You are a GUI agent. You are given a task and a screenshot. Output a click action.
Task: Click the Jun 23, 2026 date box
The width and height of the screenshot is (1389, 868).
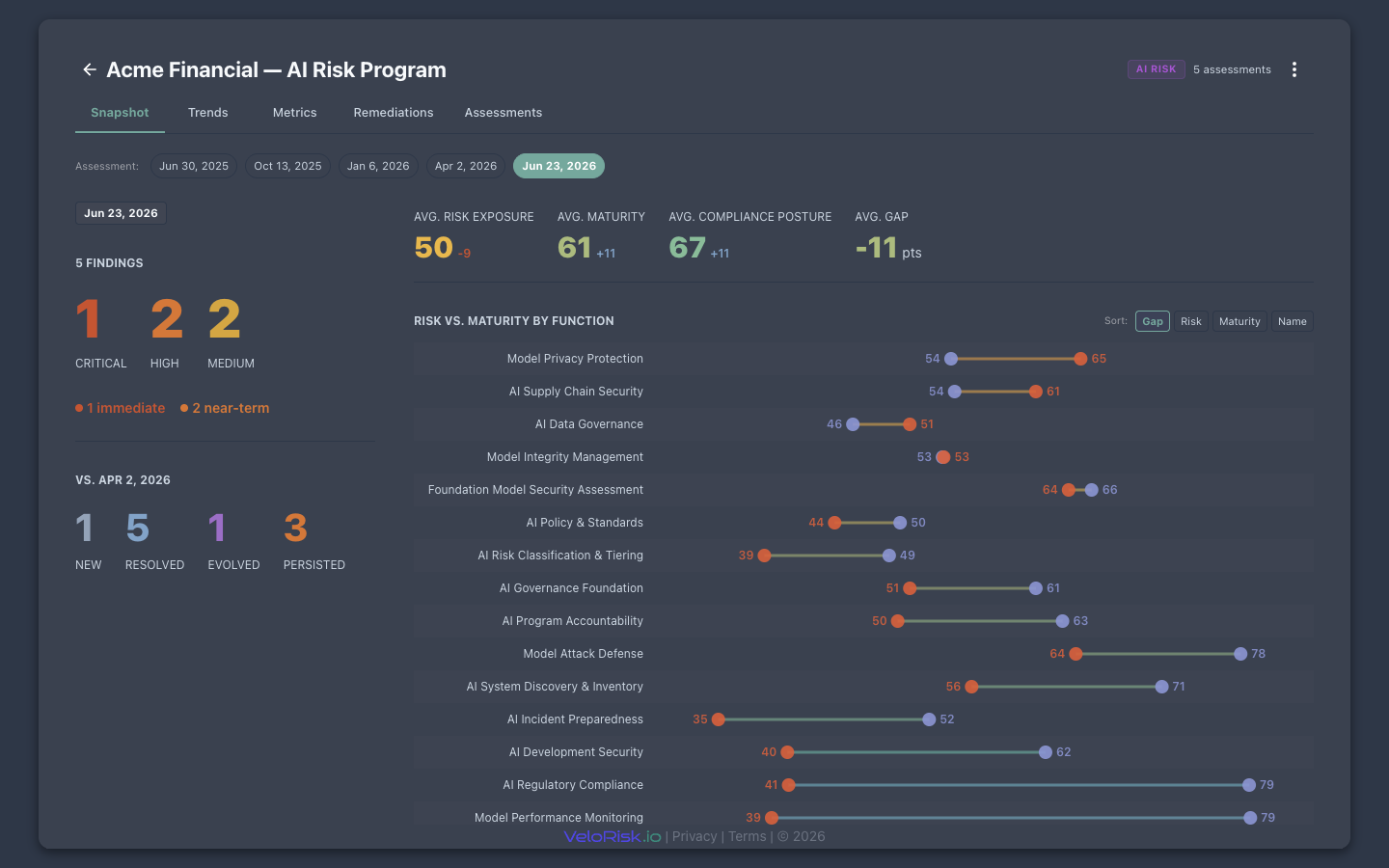click(121, 213)
